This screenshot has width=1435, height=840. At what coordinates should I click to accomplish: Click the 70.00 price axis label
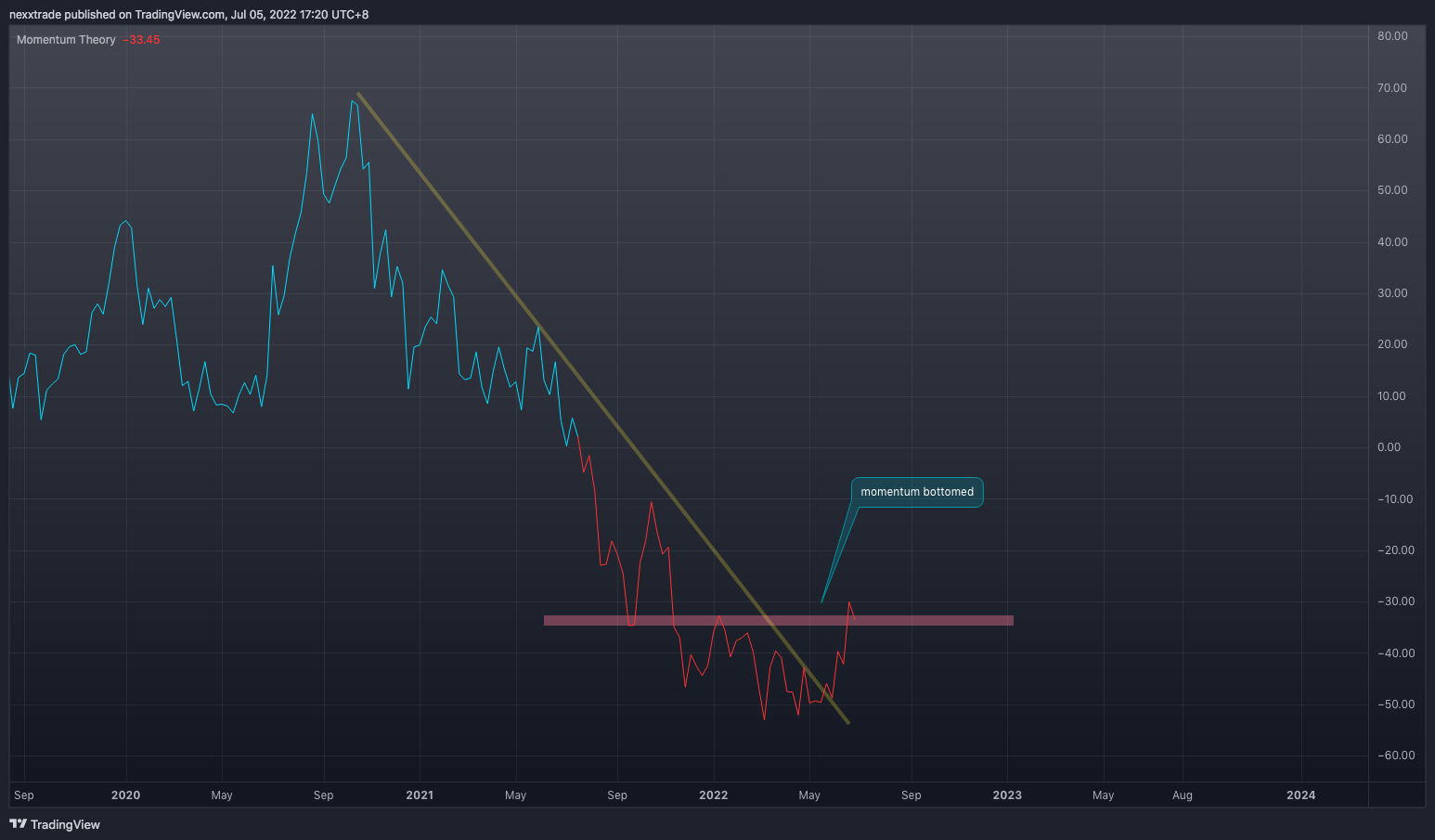tap(1392, 88)
